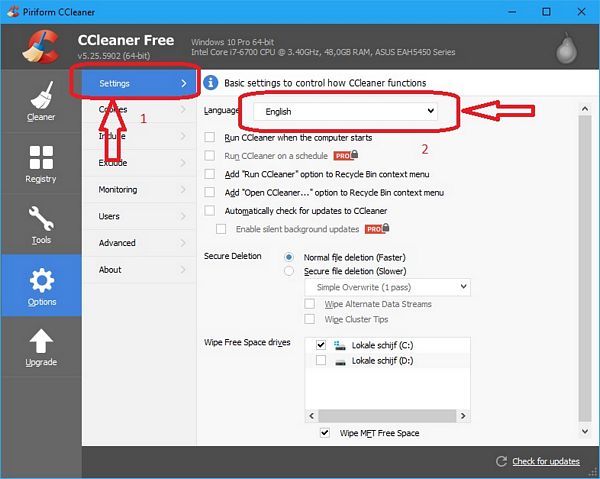This screenshot has width=600, height=479.
Task: Maximize the CCleaner window
Action: (546, 12)
